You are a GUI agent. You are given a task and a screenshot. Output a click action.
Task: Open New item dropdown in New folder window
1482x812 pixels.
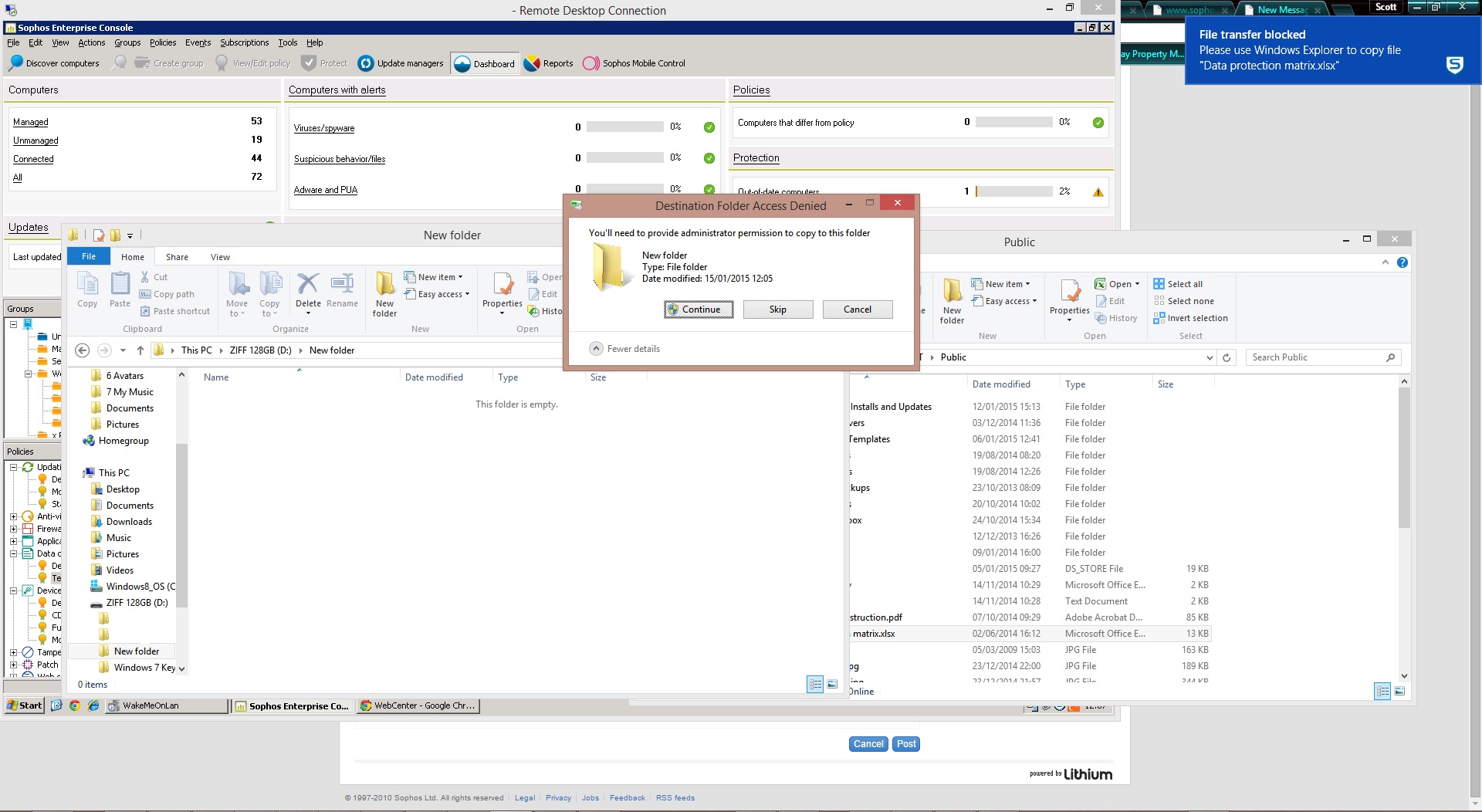coord(434,277)
